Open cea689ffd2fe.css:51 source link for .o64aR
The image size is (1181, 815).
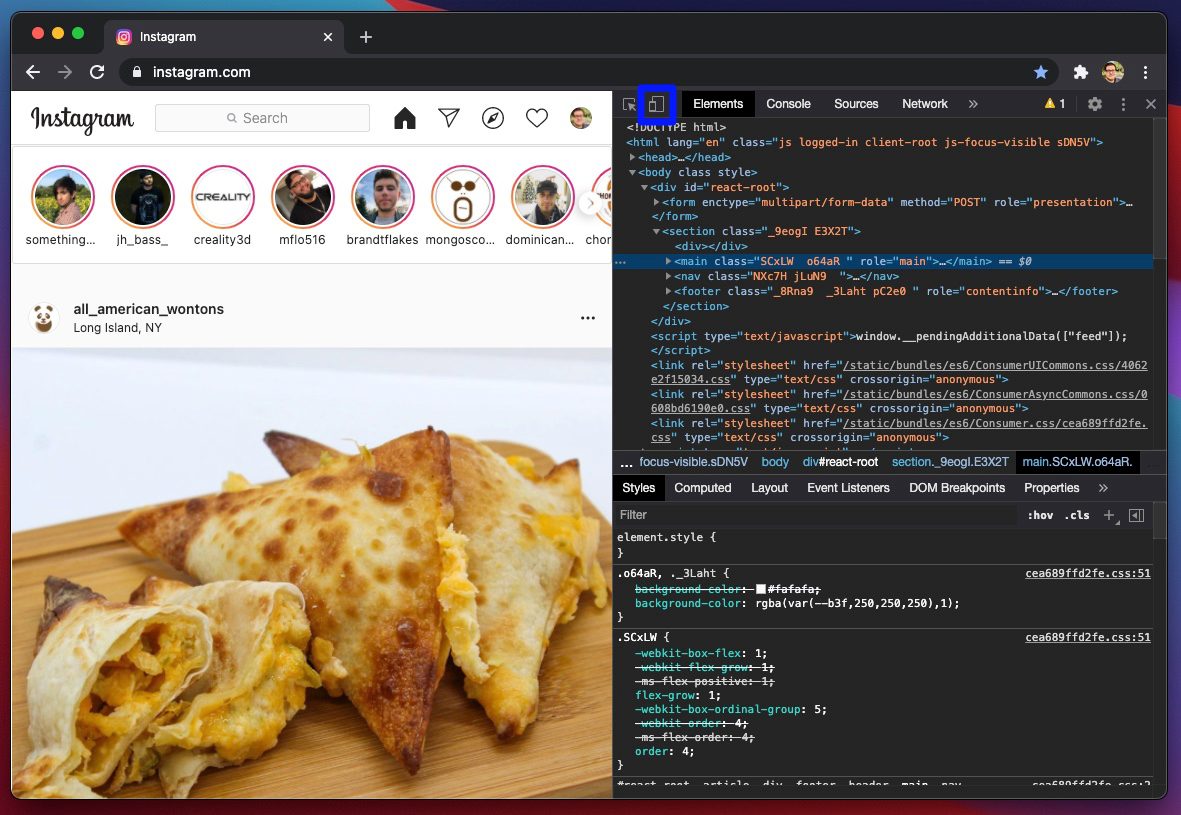point(1088,573)
